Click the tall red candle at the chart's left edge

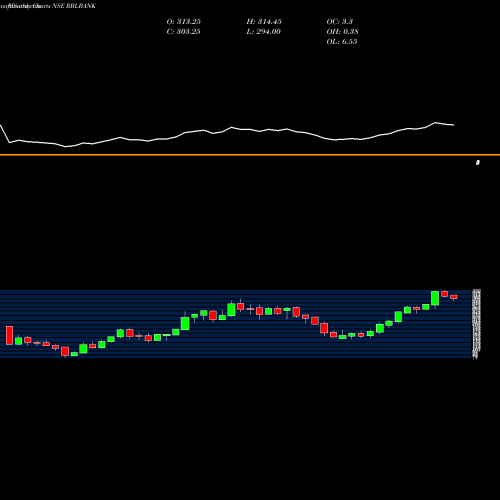[9, 335]
